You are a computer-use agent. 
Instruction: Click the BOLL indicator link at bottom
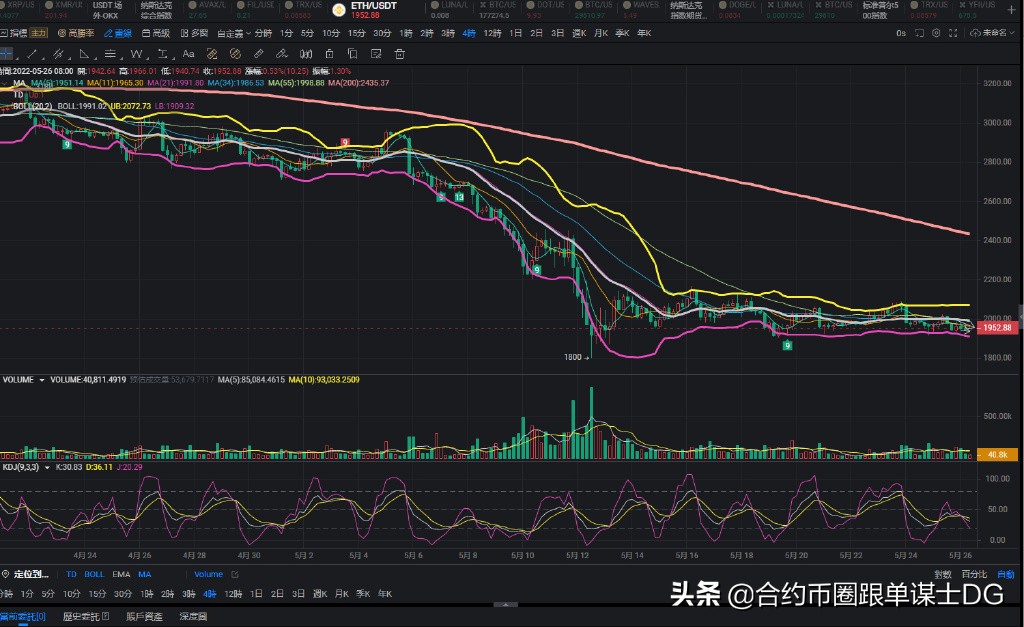94,574
